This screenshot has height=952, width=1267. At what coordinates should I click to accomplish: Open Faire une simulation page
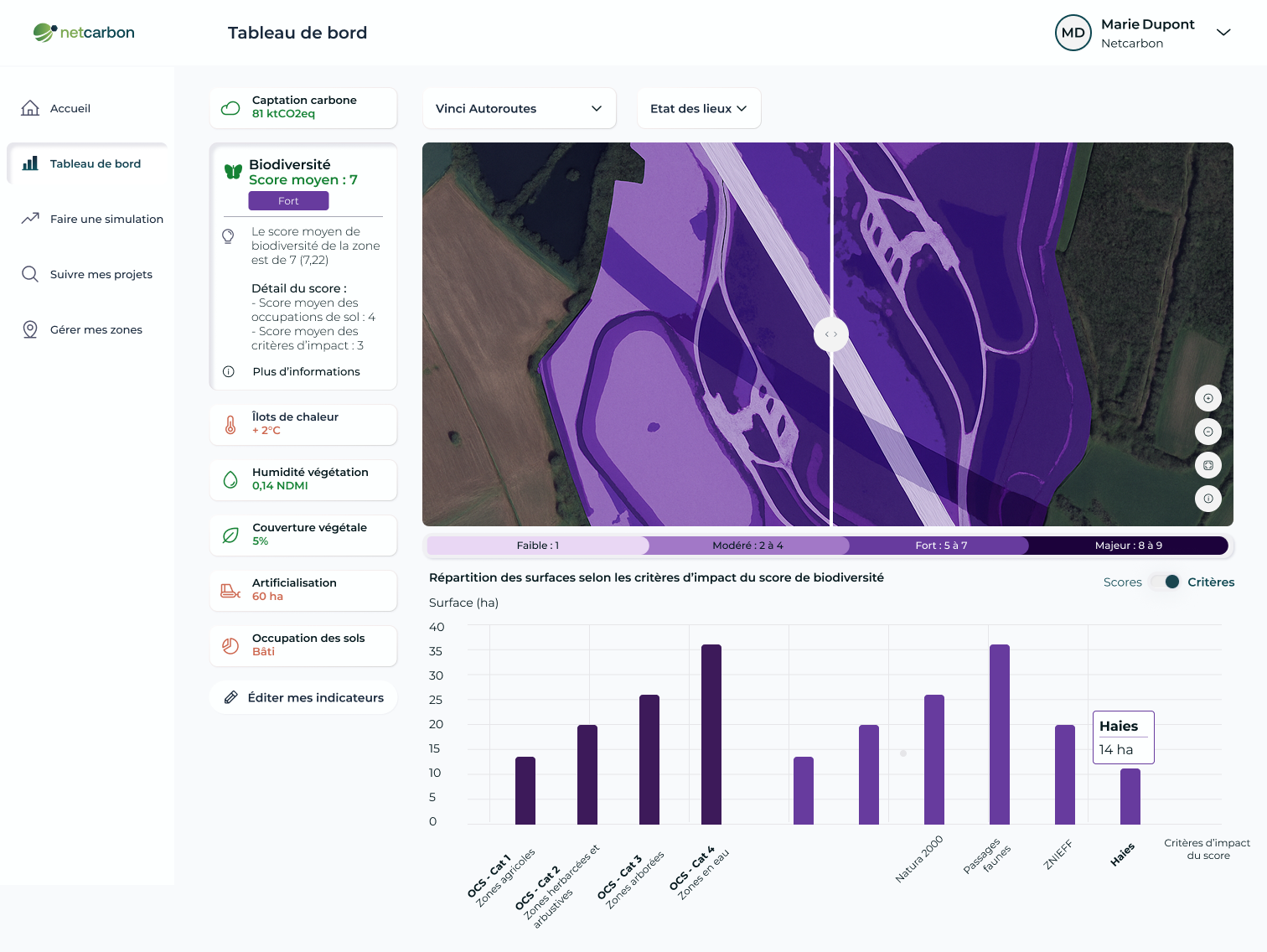[x=106, y=219]
